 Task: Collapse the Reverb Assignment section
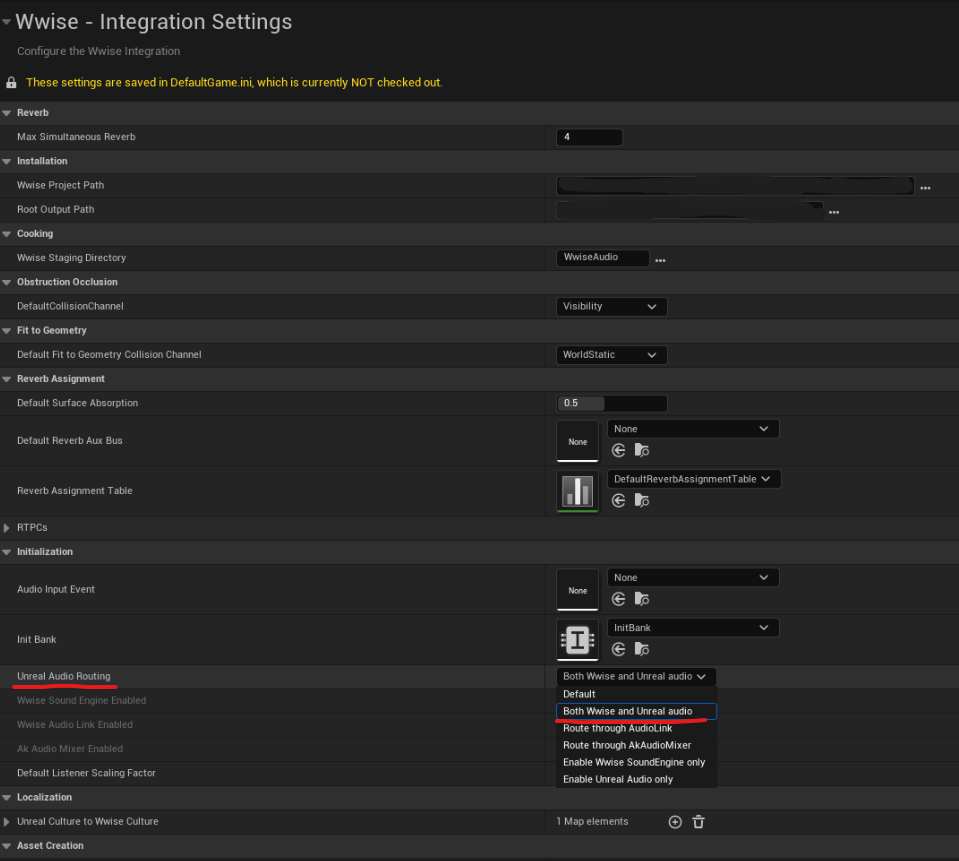7,379
